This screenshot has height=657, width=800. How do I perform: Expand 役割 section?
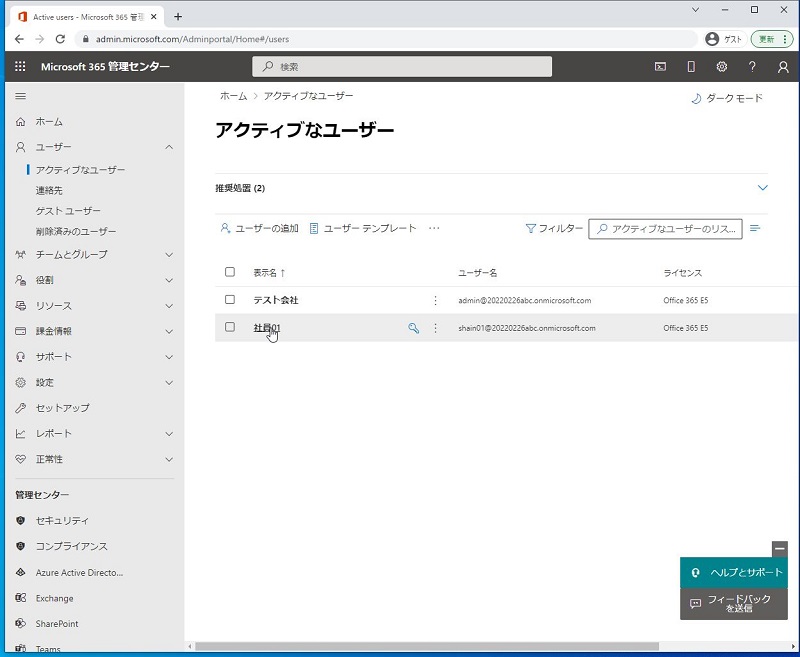click(169, 280)
